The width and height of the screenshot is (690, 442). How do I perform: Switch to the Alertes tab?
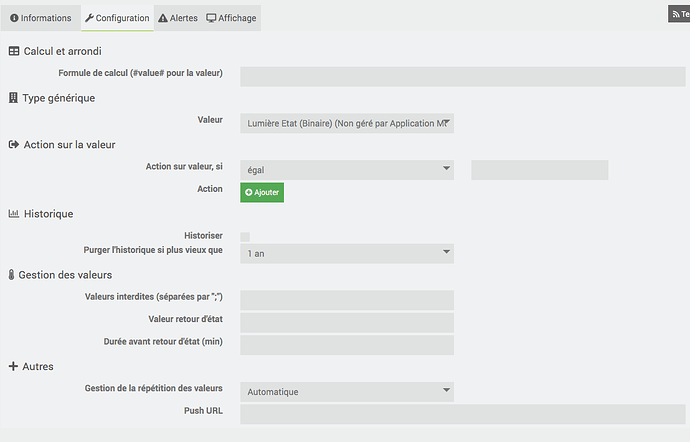point(178,18)
